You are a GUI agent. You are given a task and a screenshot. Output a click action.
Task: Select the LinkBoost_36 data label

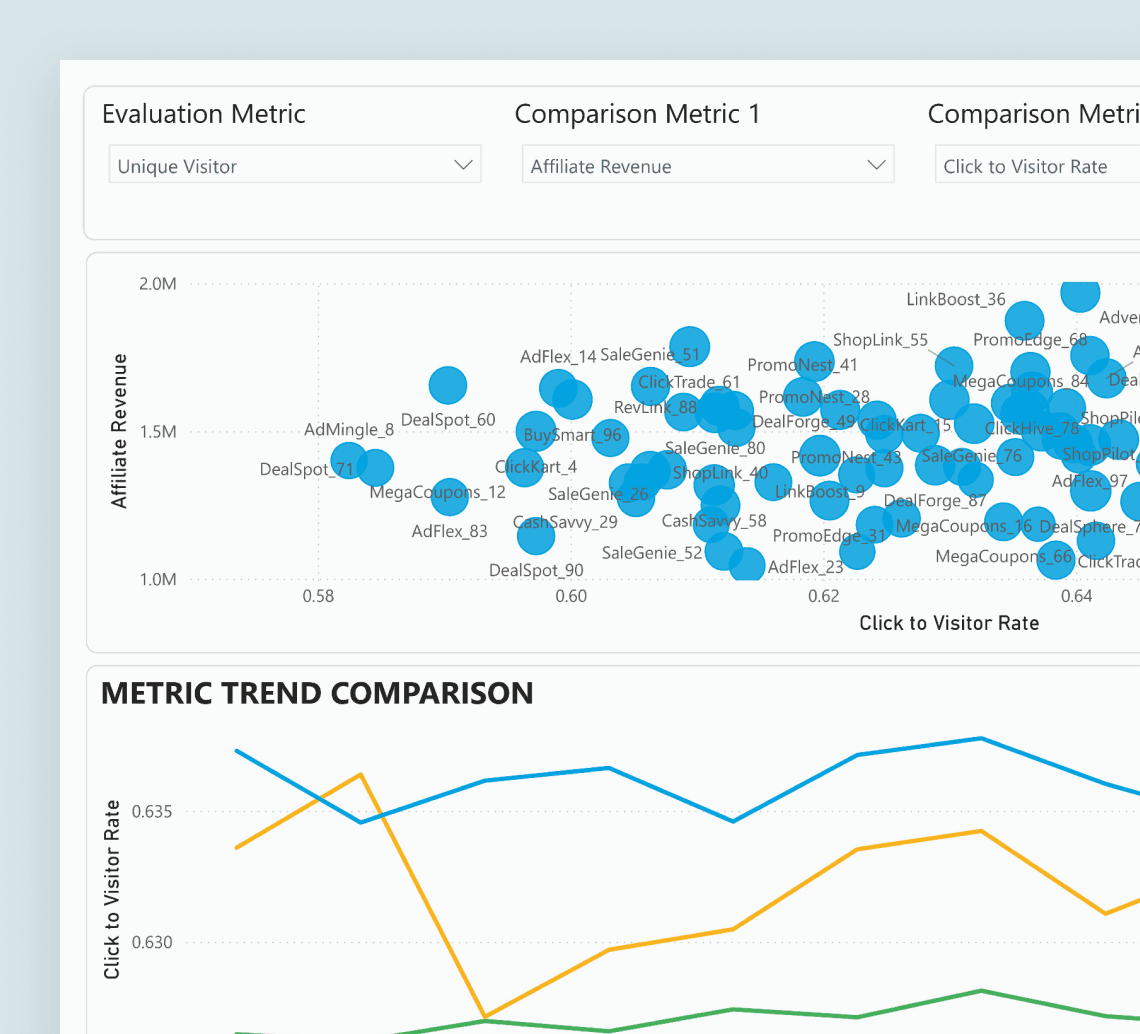tap(955, 299)
